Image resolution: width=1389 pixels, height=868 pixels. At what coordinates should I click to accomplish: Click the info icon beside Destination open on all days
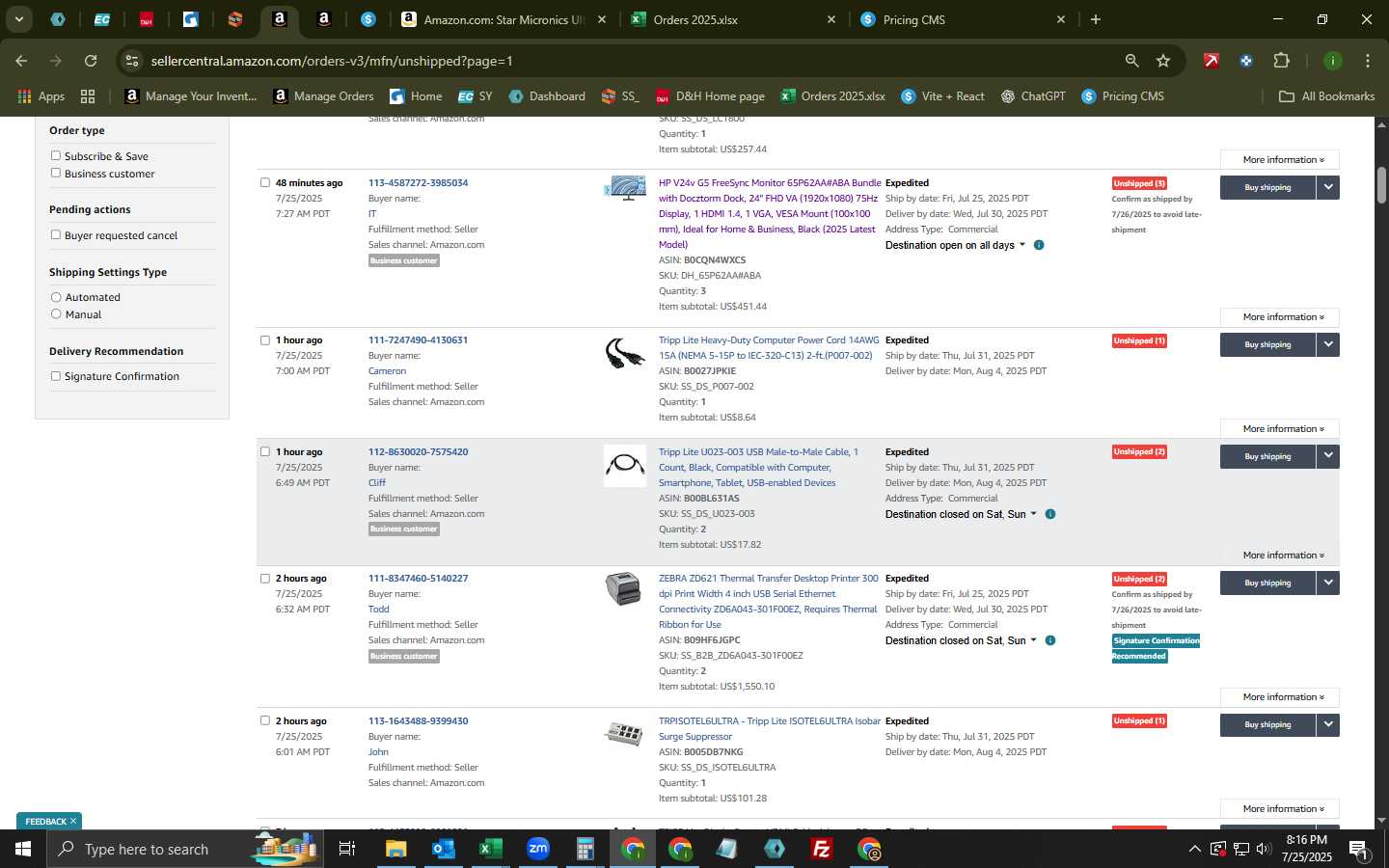click(x=1039, y=245)
